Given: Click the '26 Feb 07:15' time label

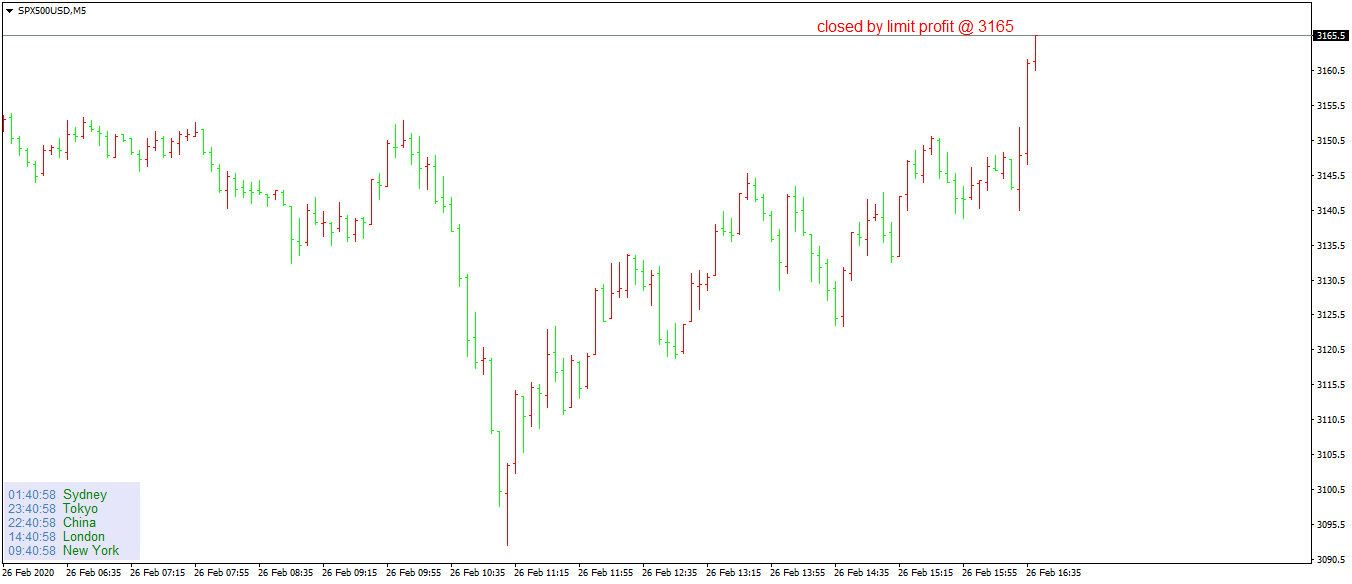Looking at the screenshot, I should pos(157,574).
